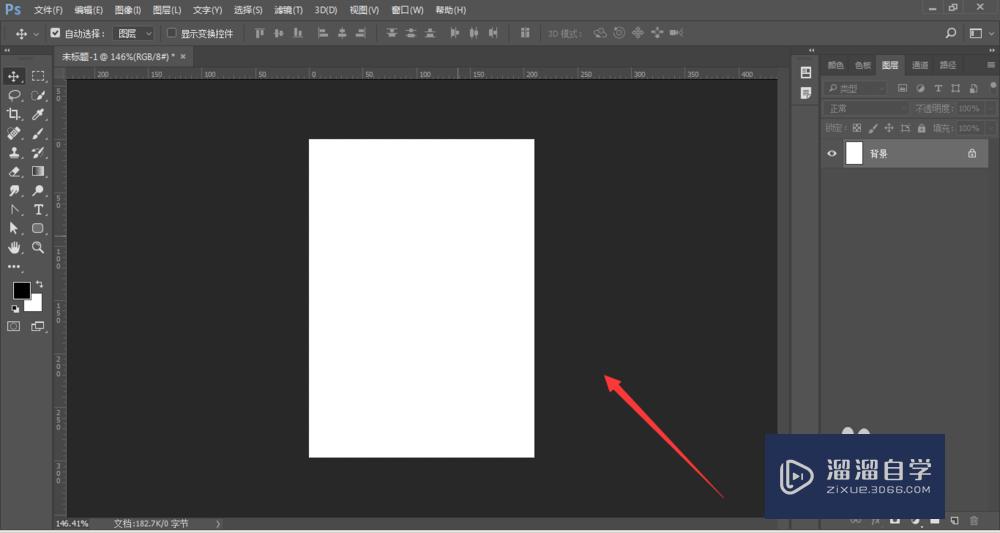
Task: Select the Spot Healing Brush tool
Action: tap(13, 133)
